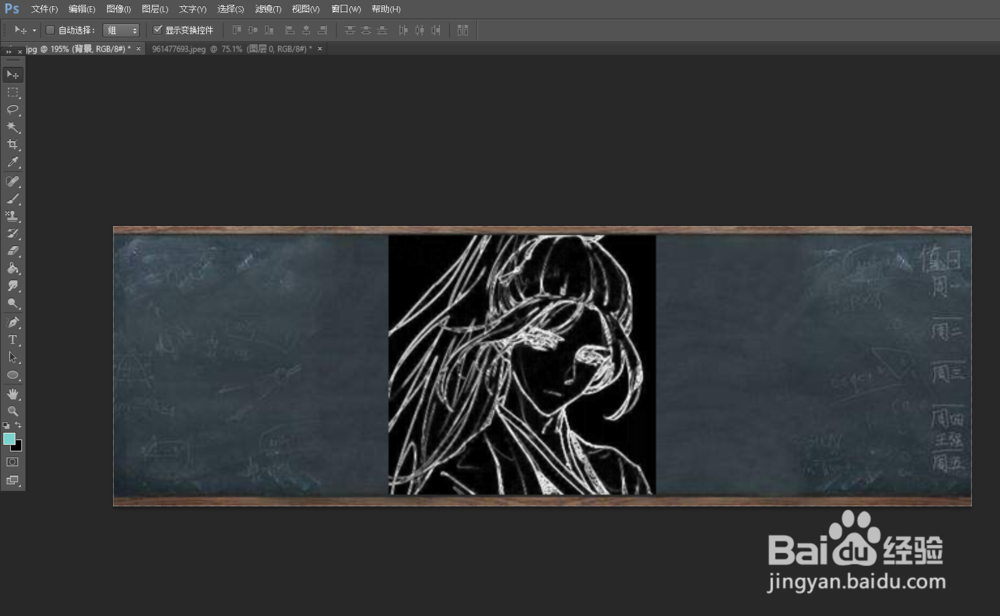Select the Pen tool
1000x616 pixels.
coord(13,323)
